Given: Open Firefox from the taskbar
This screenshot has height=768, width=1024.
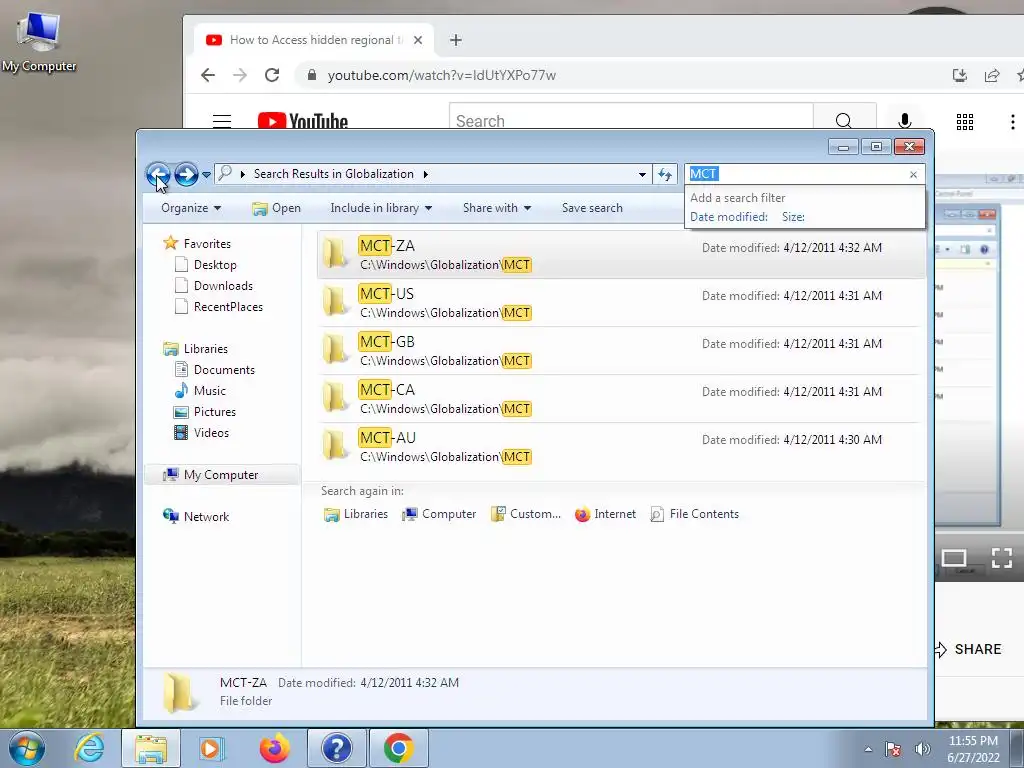Looking at the screenshot, I should (274, 748).
